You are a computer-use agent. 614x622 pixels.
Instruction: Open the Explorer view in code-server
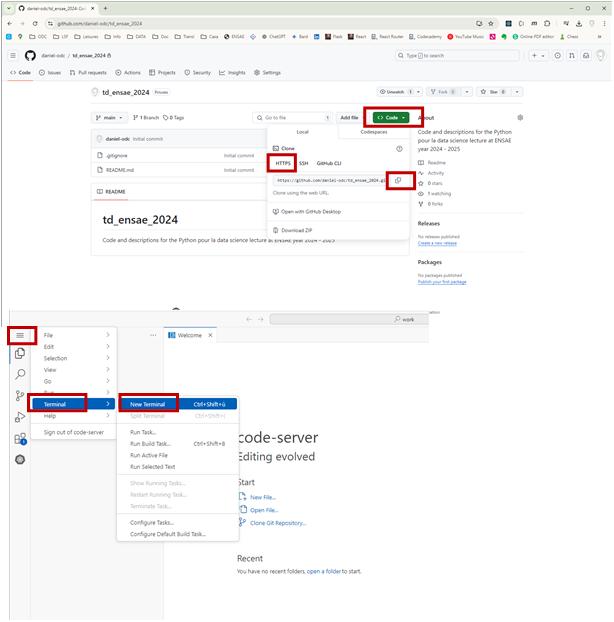20,353
